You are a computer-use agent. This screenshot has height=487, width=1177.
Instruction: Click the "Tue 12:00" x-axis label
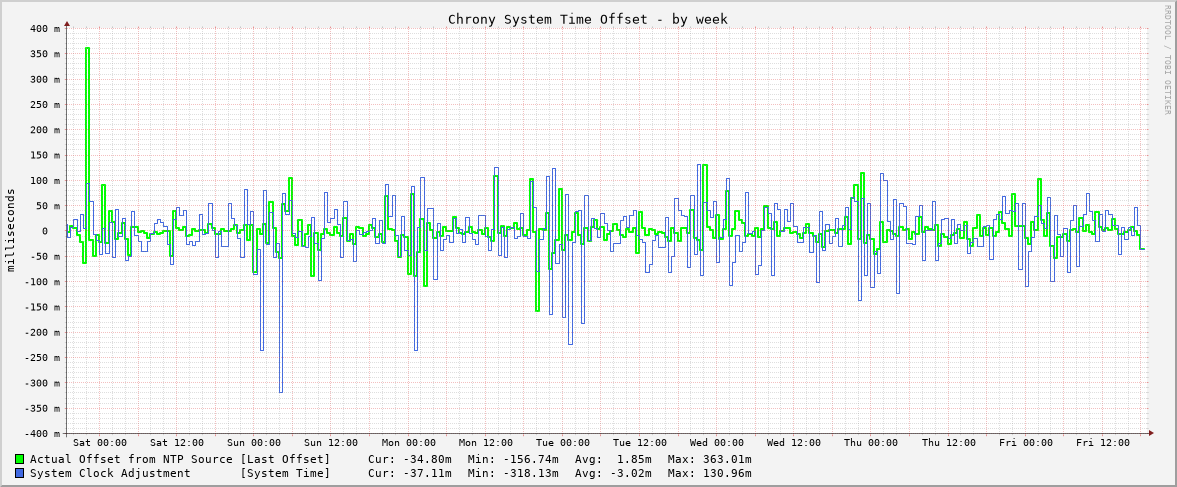[x=640, y=443]
